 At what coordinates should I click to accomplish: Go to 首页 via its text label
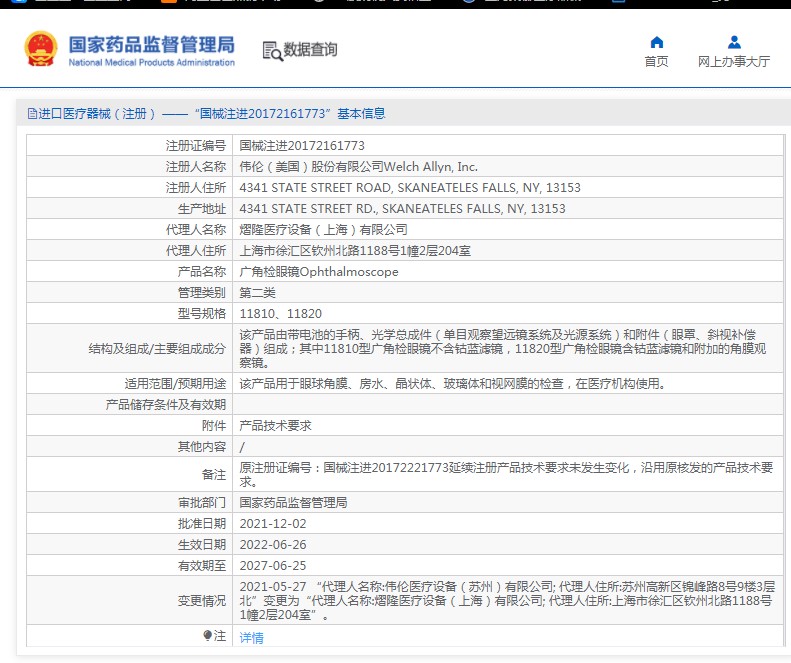(x=656, y=62)
